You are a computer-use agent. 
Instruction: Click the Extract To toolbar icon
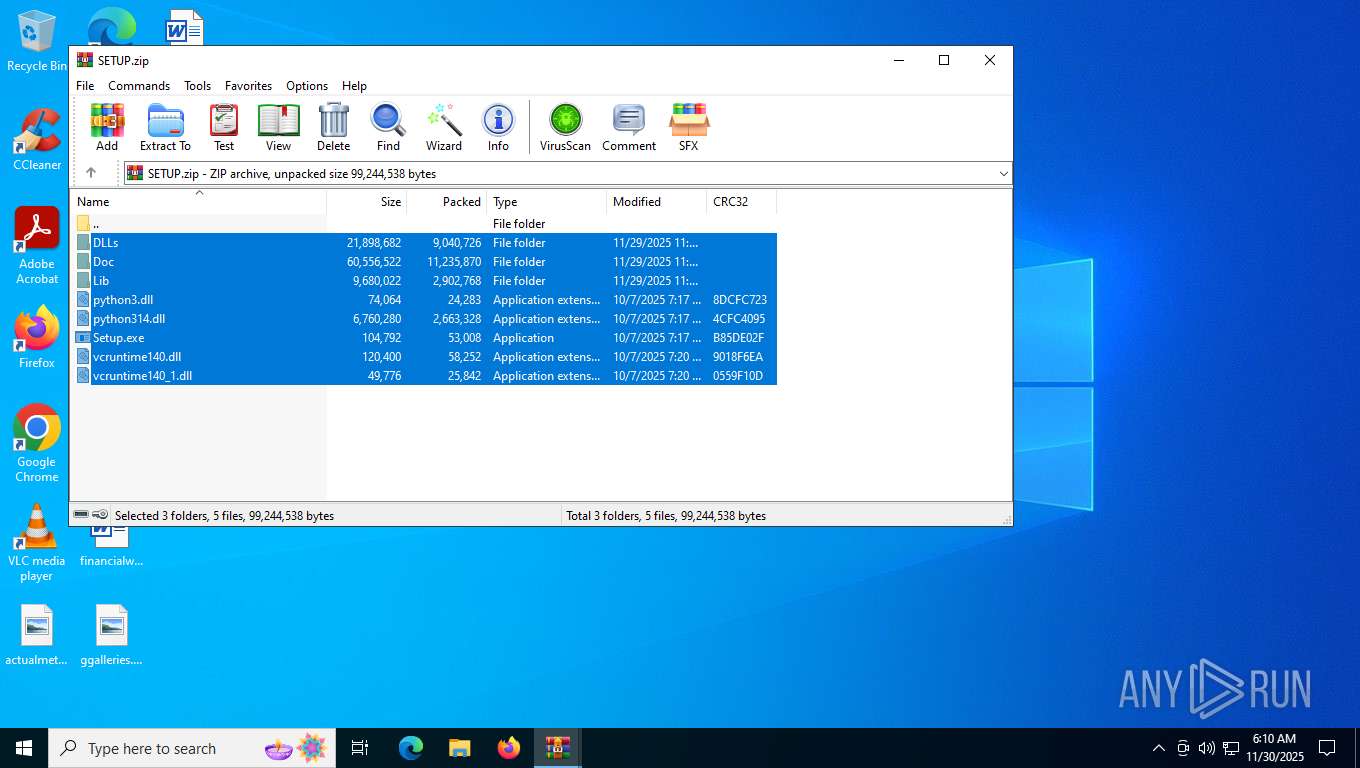click(165, 127)
